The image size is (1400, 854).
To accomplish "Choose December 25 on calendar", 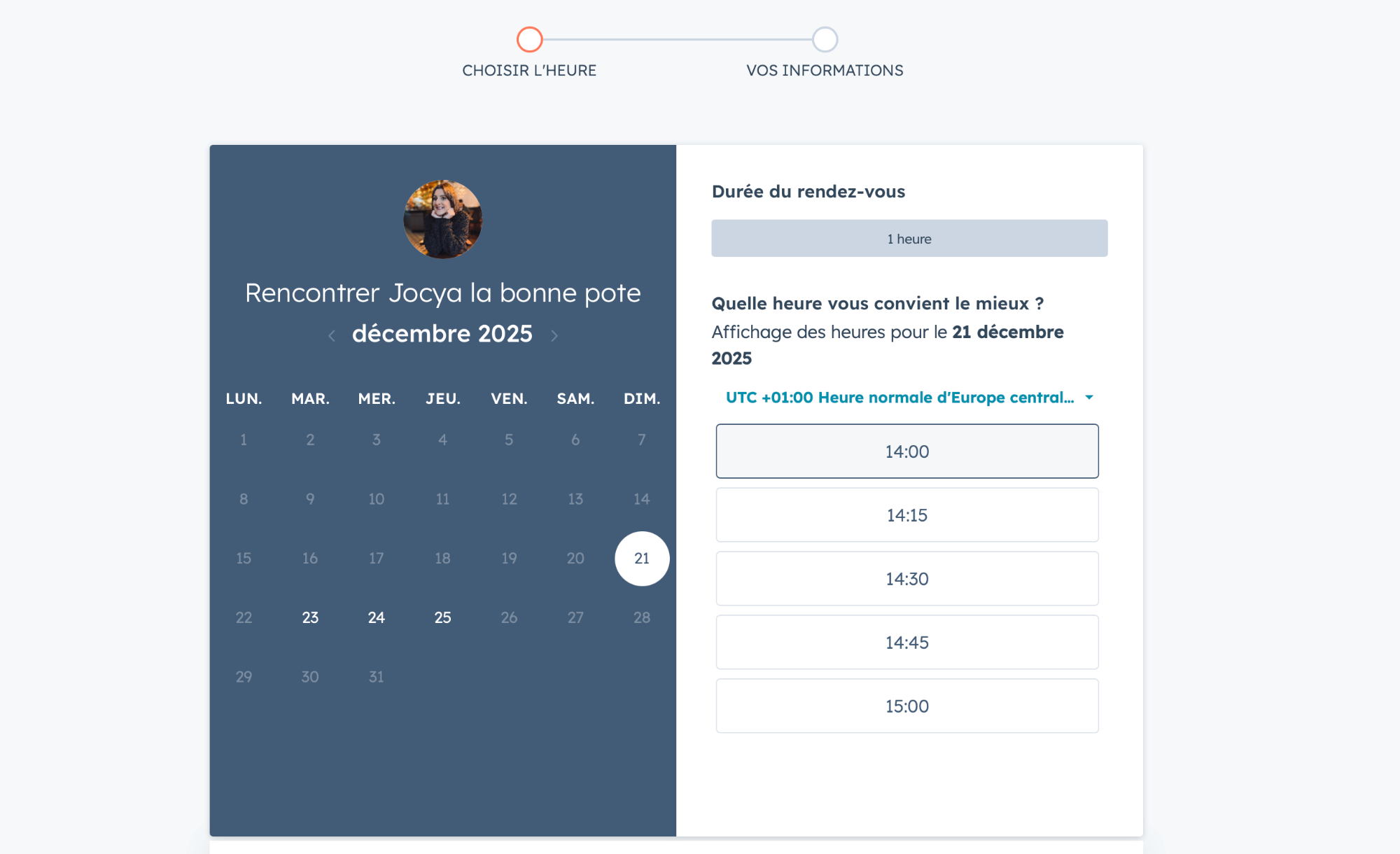I will (442, 617).
